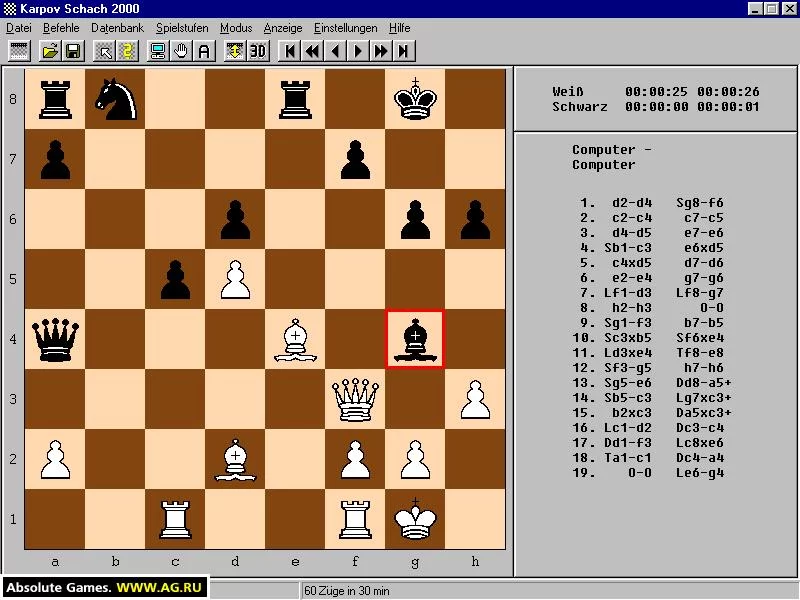Open the Spielstufen menu
This screenshot has height=600, width=800.
pyautogui.click(x=182, y=28)
